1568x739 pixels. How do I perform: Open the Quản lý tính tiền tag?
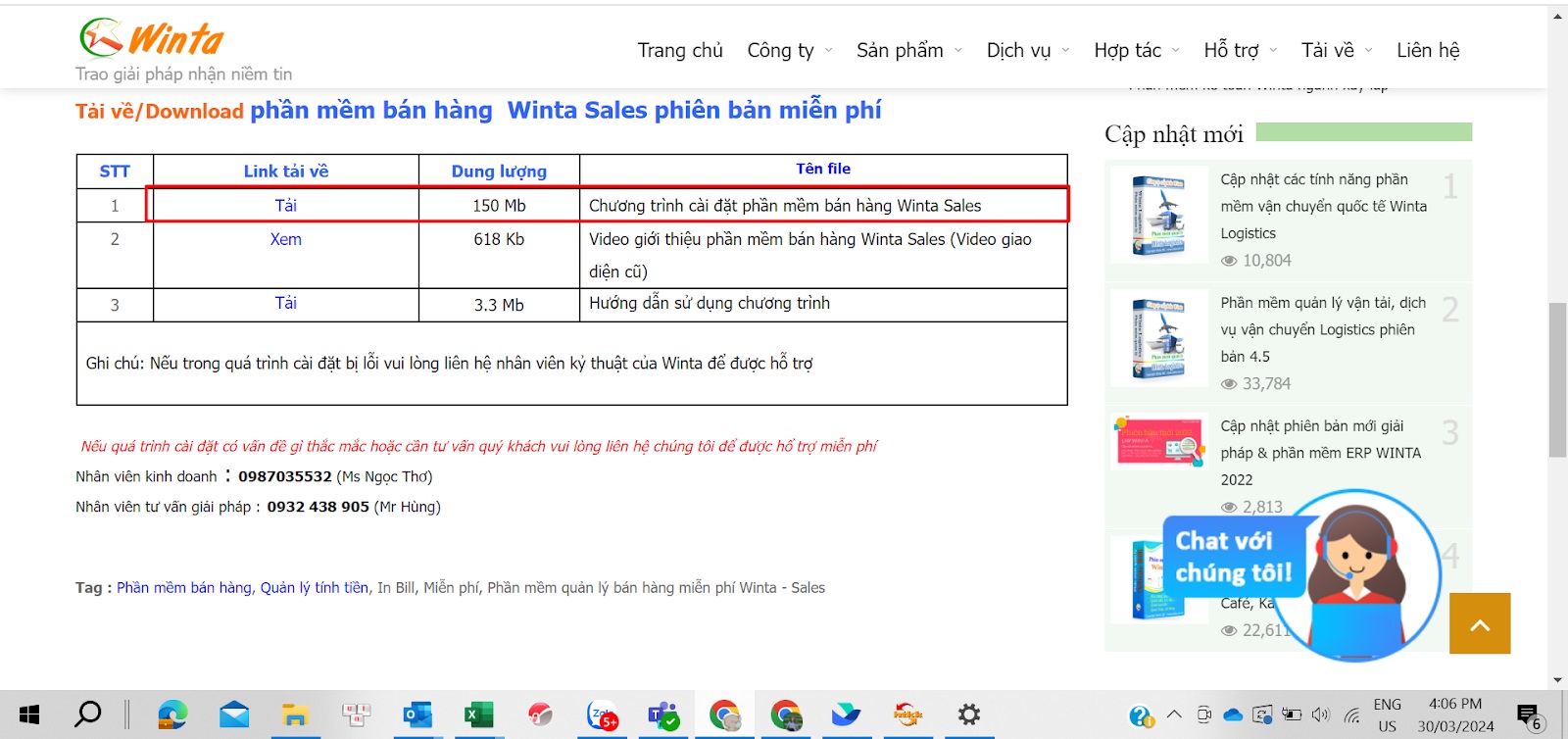click(x=315, y=587)
